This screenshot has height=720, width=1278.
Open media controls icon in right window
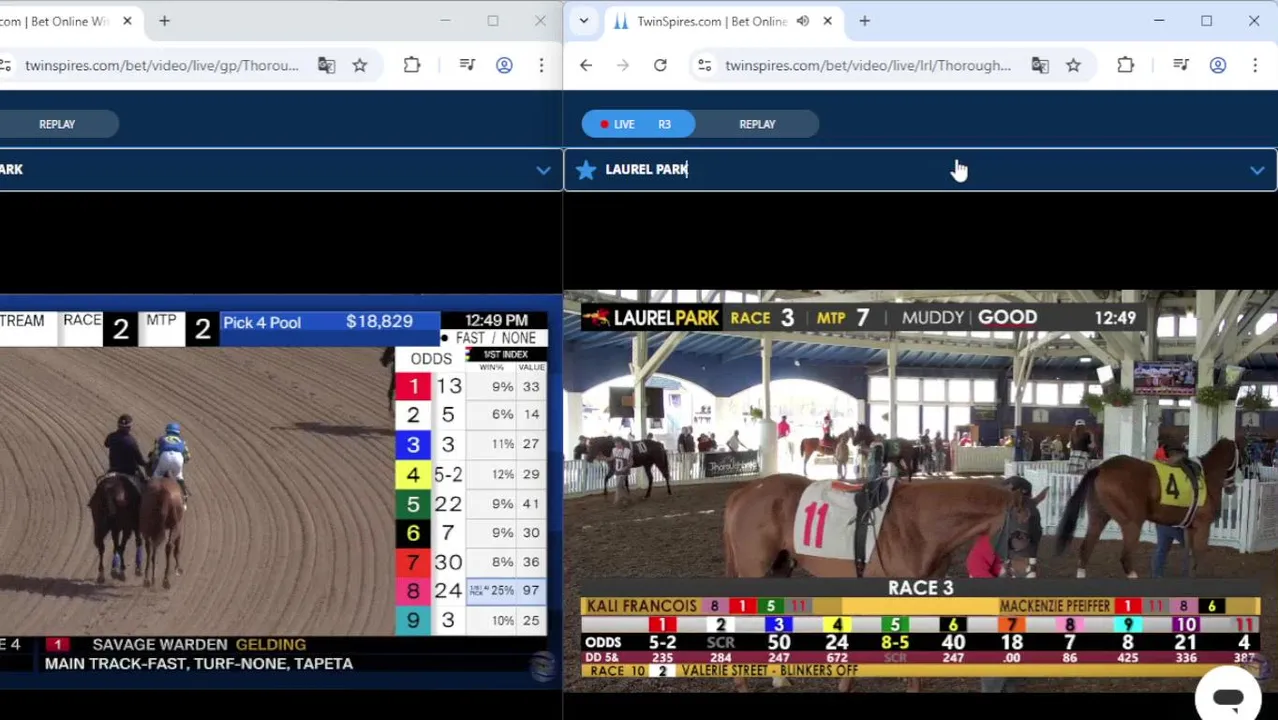[1181, 65]
